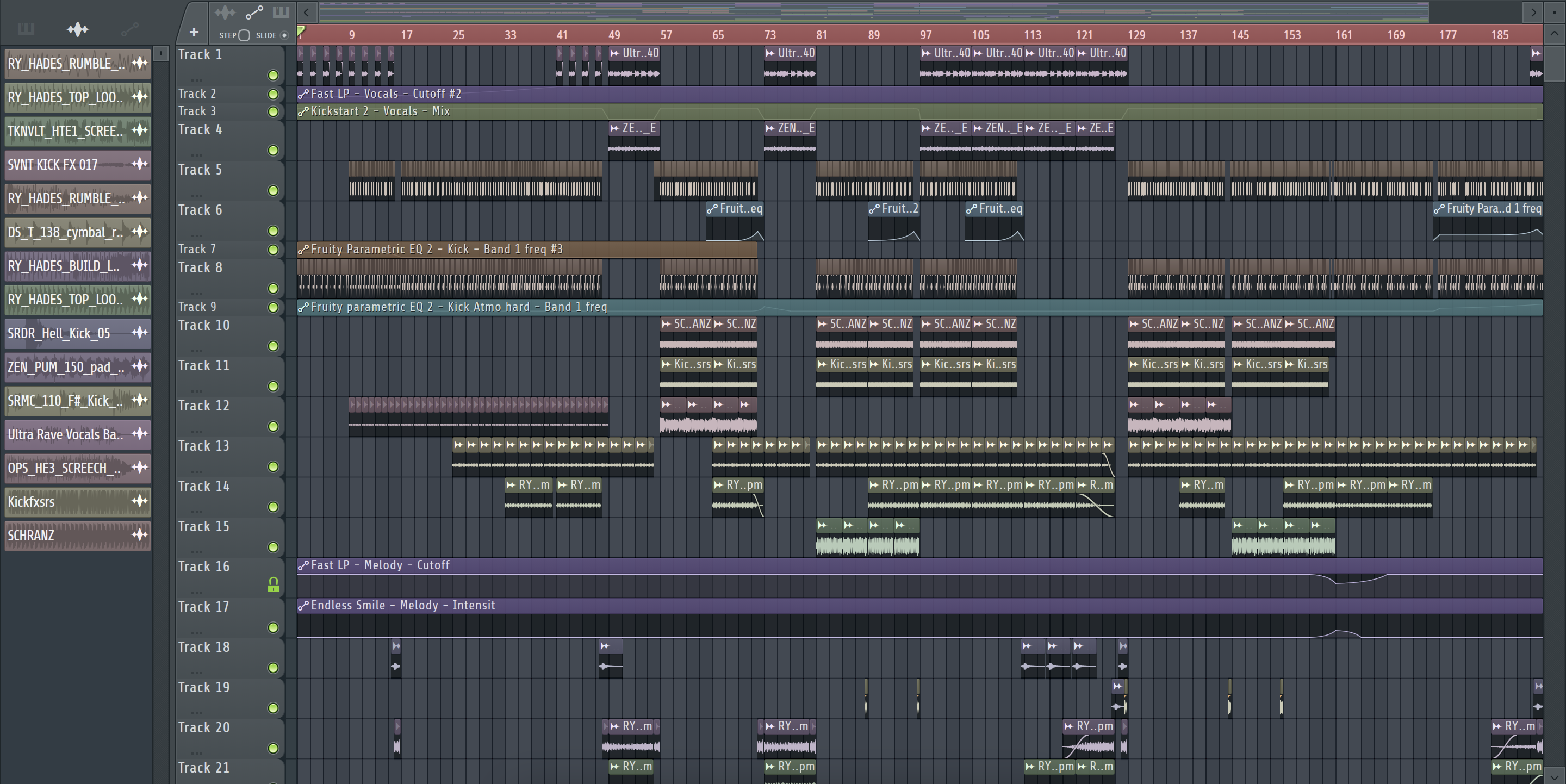This screenshot has width=1566, height=784.
Task: Click playlist options button top right corner
Action: pyautogui.click(x=1555, y=11)
